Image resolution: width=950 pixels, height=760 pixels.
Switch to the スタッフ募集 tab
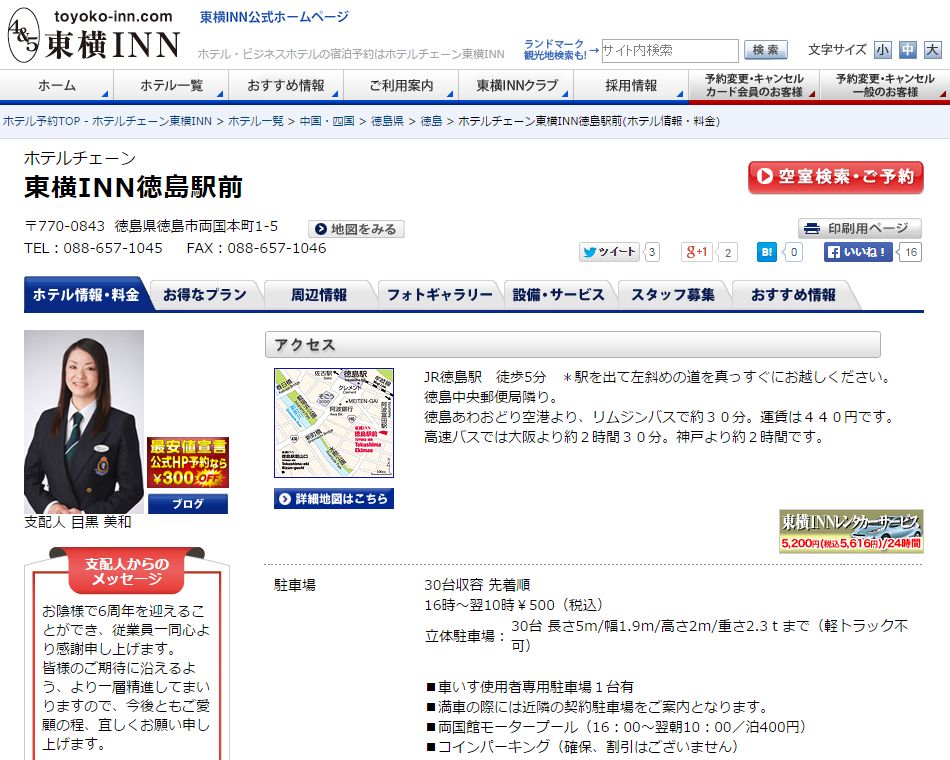(673, 295)
